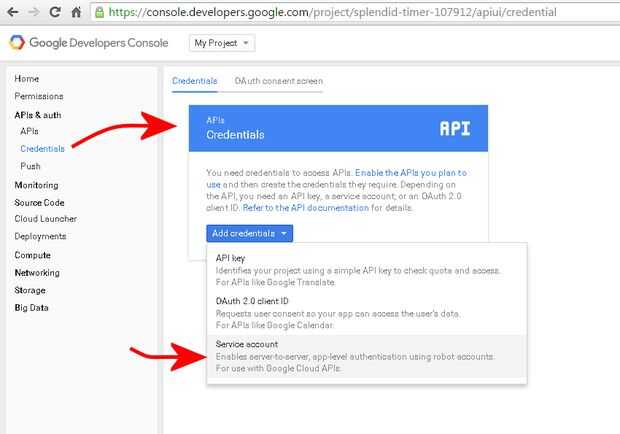Click the API graphic in Credentials header

point(455,129)
